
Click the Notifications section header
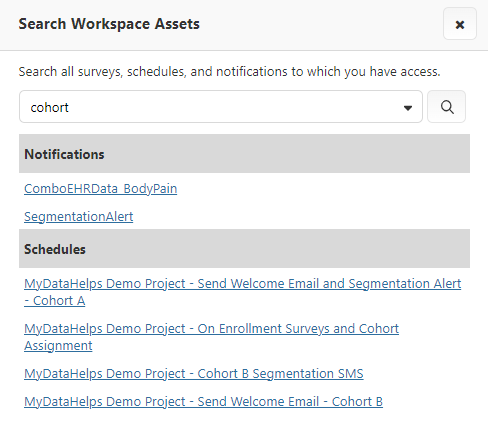point(244,154)
